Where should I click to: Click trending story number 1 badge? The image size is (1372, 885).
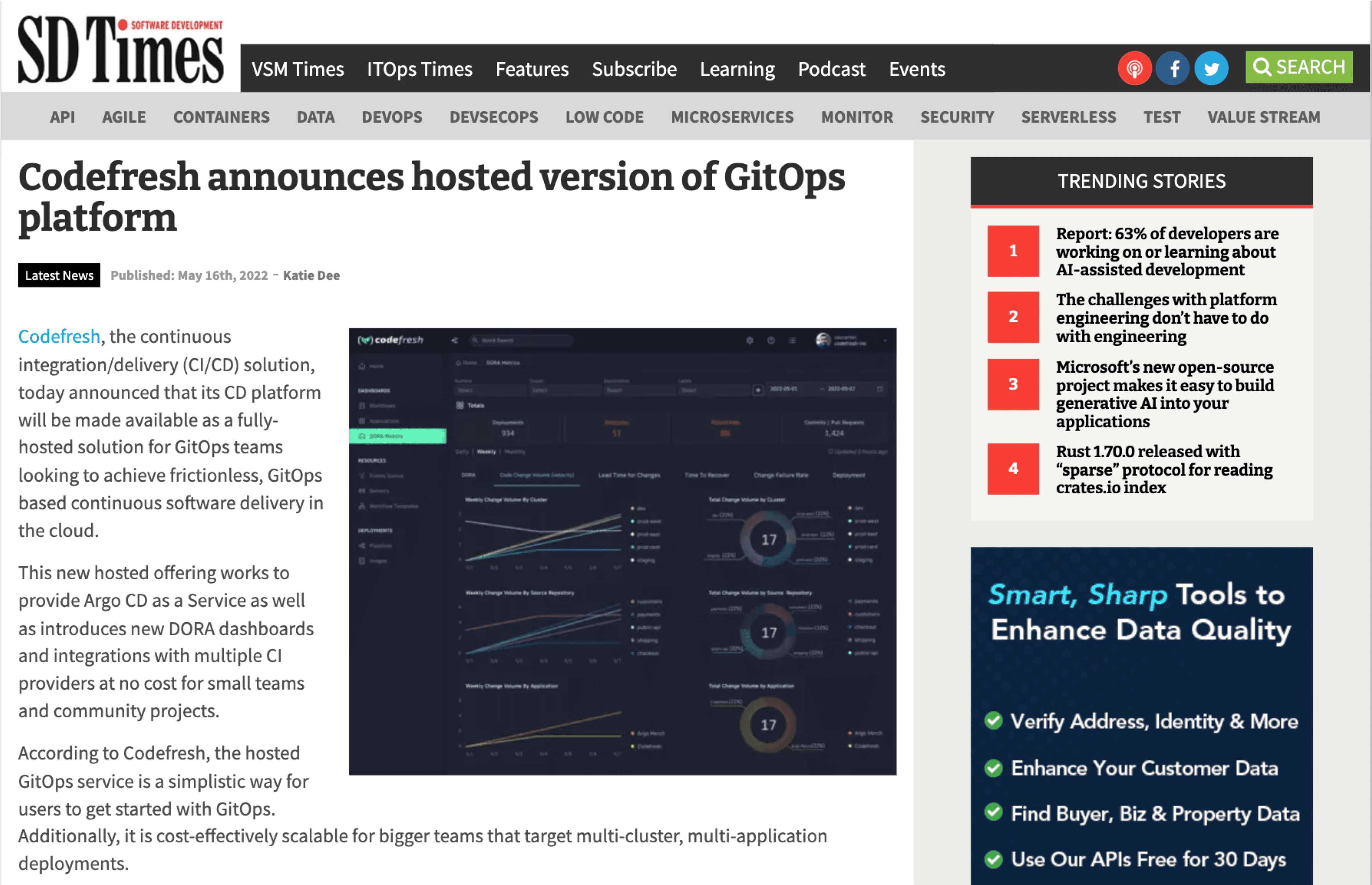[x=1013, y=251]
